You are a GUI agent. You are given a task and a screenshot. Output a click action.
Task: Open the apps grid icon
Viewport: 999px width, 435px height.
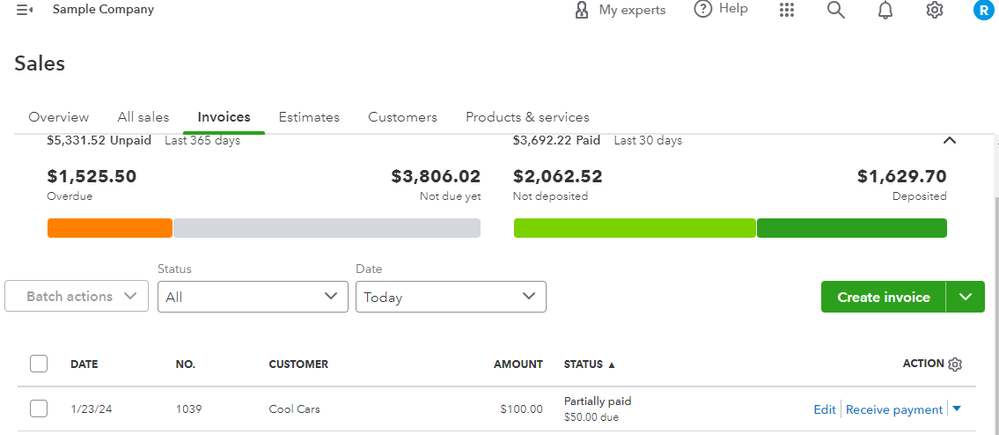coord(787,10)
